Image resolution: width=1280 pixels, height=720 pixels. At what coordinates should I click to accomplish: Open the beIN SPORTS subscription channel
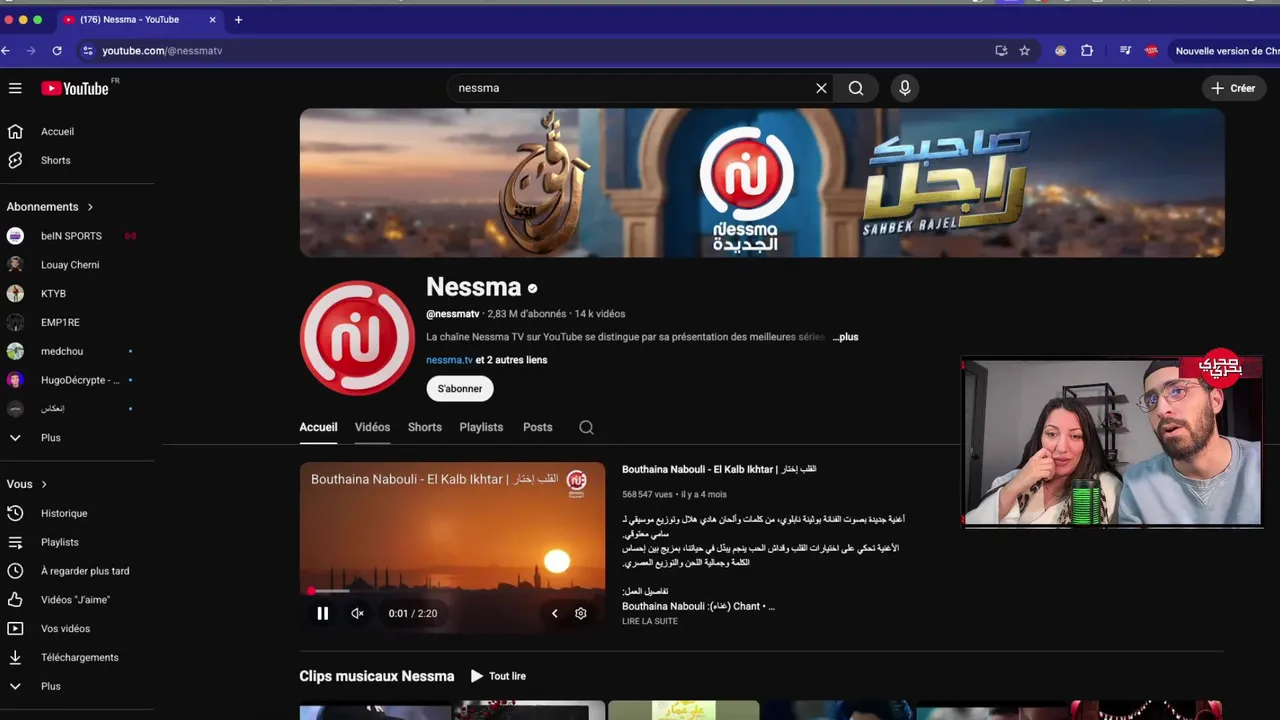click(x=71, y=236)
